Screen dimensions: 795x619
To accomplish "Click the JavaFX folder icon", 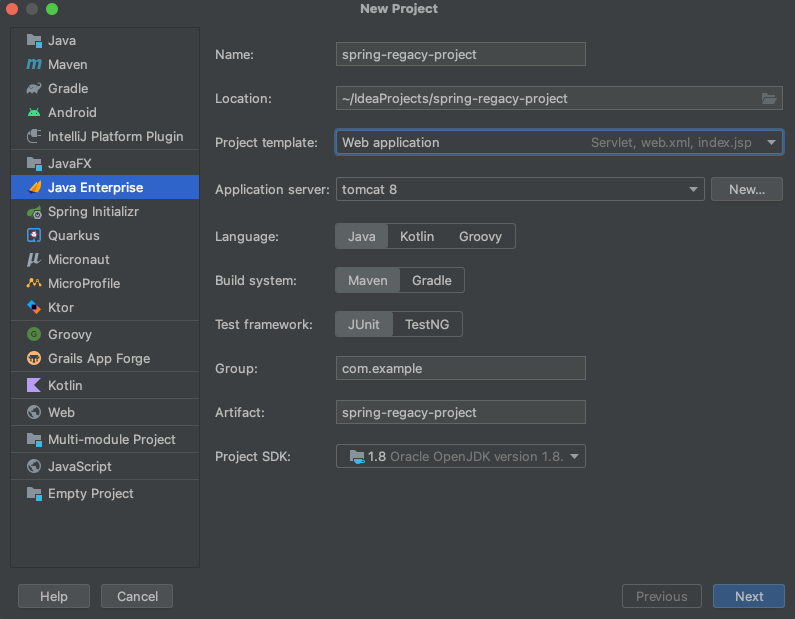I will click(34, 163).
